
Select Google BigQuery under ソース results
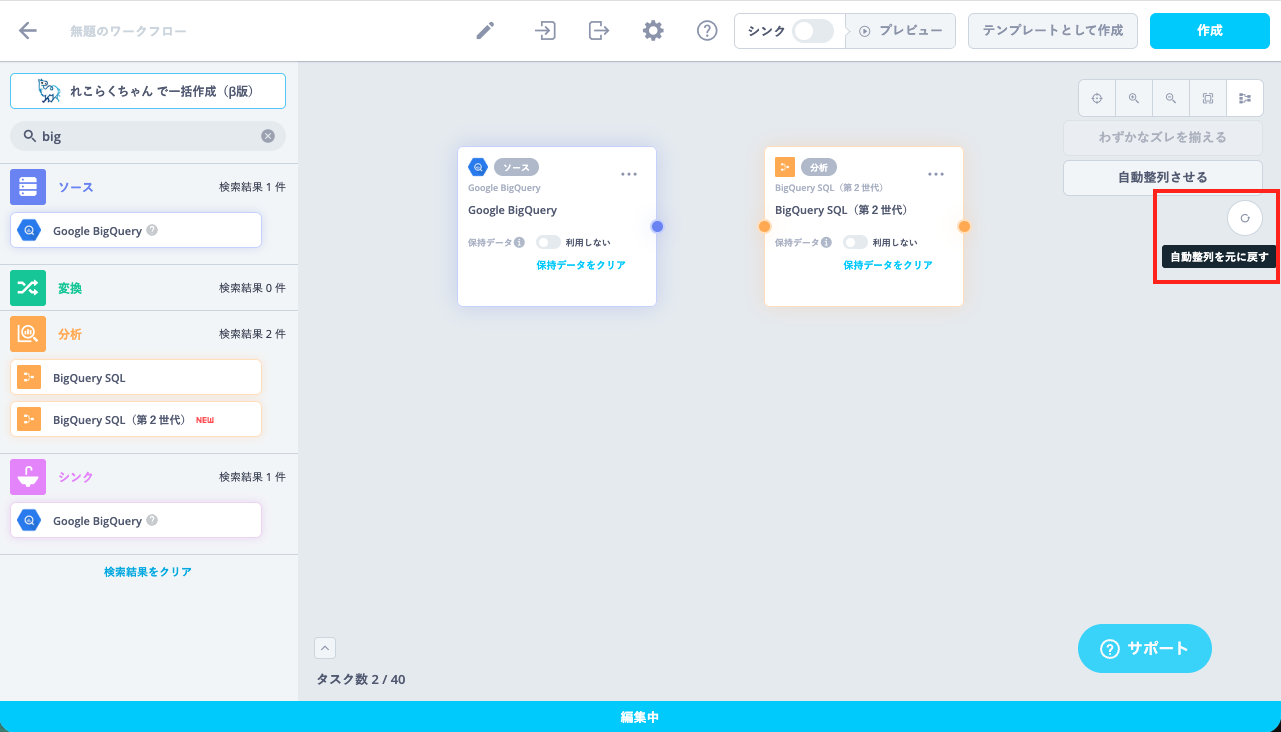point(136,230)
